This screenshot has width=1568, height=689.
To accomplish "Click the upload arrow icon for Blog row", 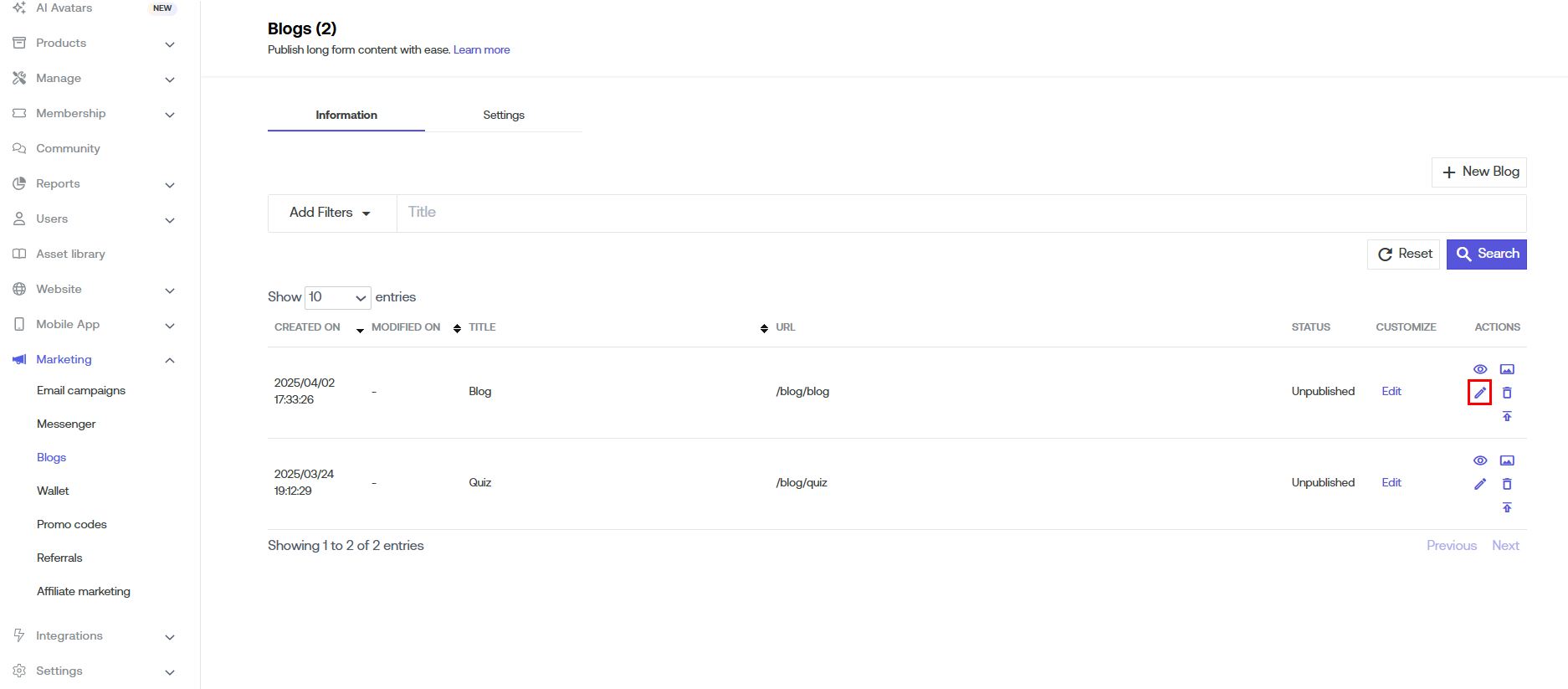I will (x=1507, y=416).
